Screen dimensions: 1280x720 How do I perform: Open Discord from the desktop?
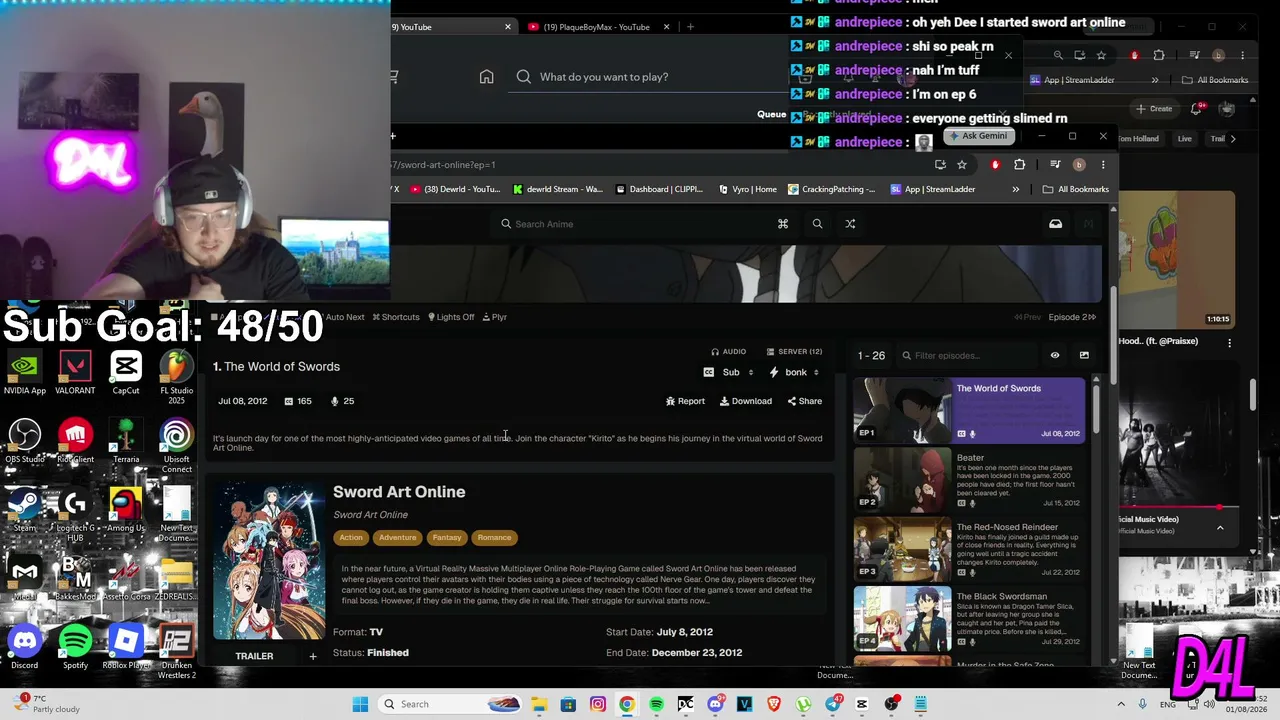coord(24,645)
